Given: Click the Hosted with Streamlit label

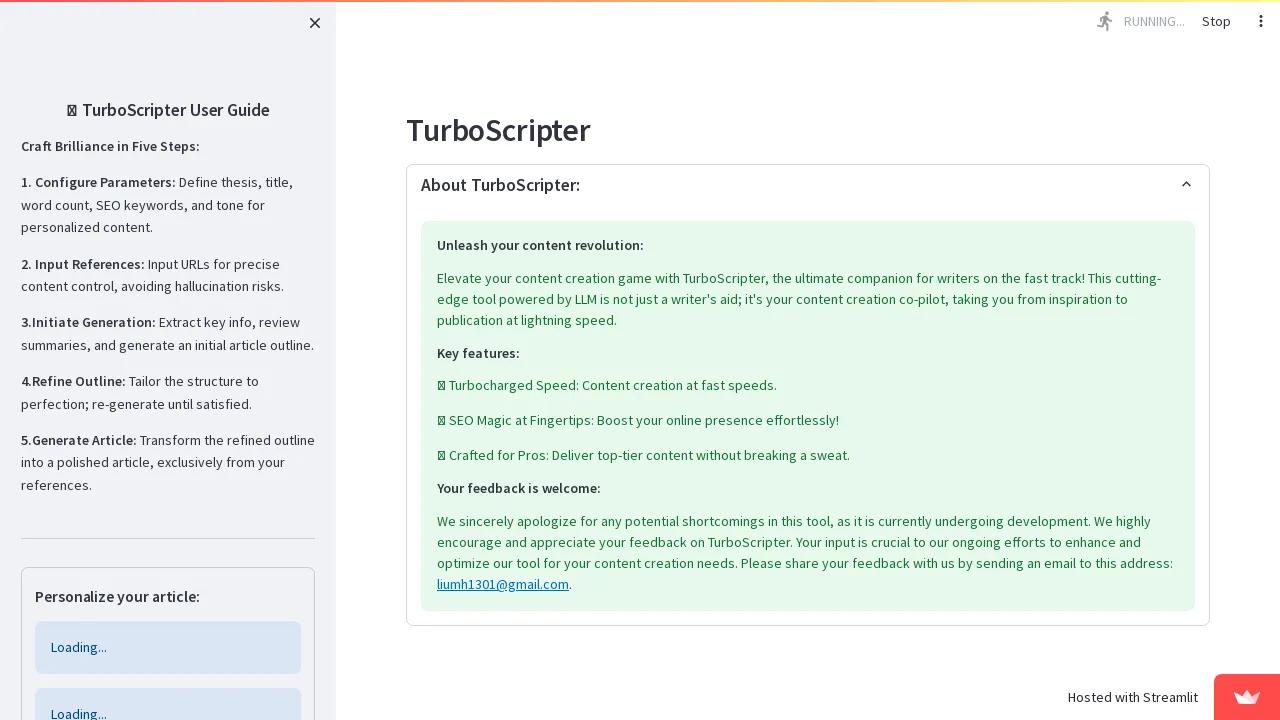Looking at the screenshot, I should [x=1132, y=697].
